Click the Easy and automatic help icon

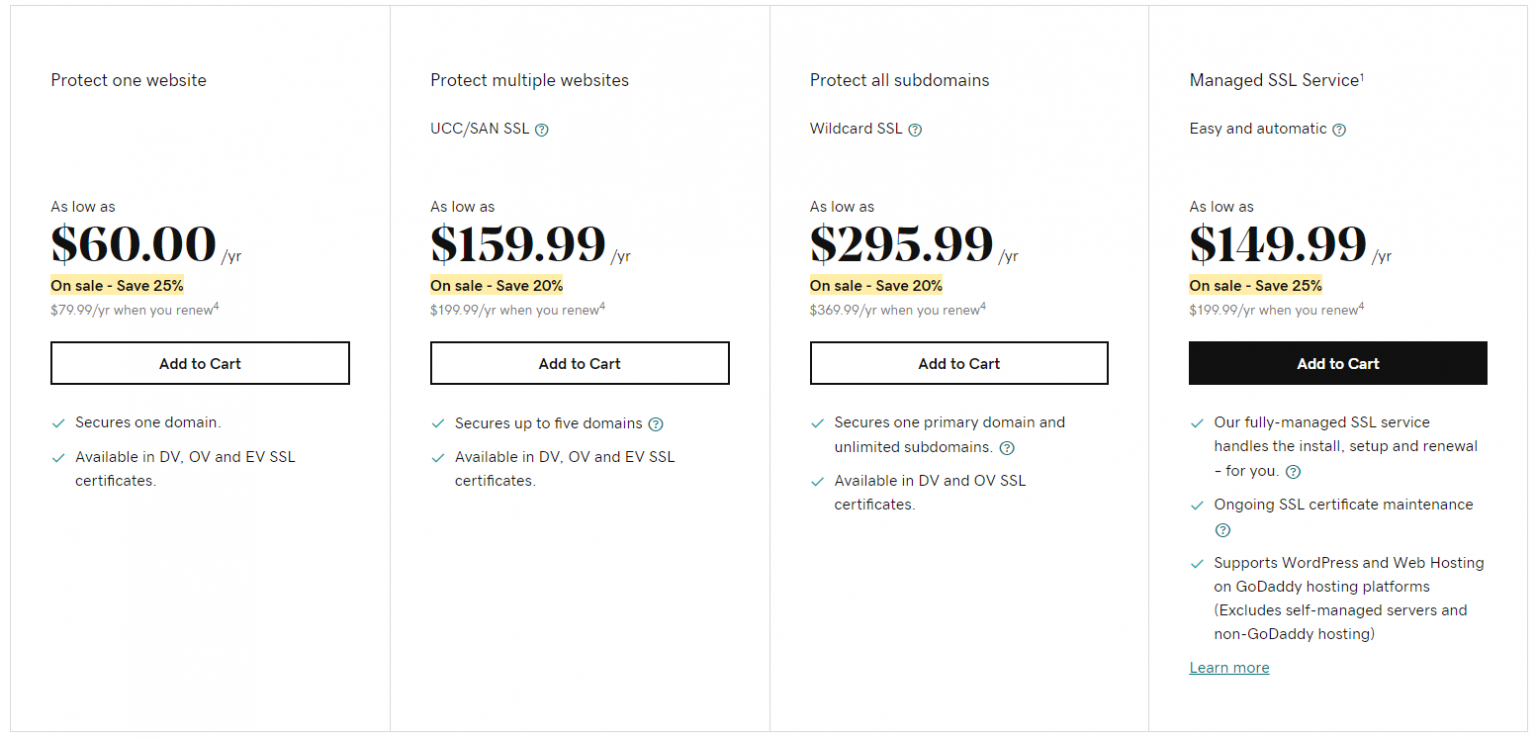[x=1340, y=129]
